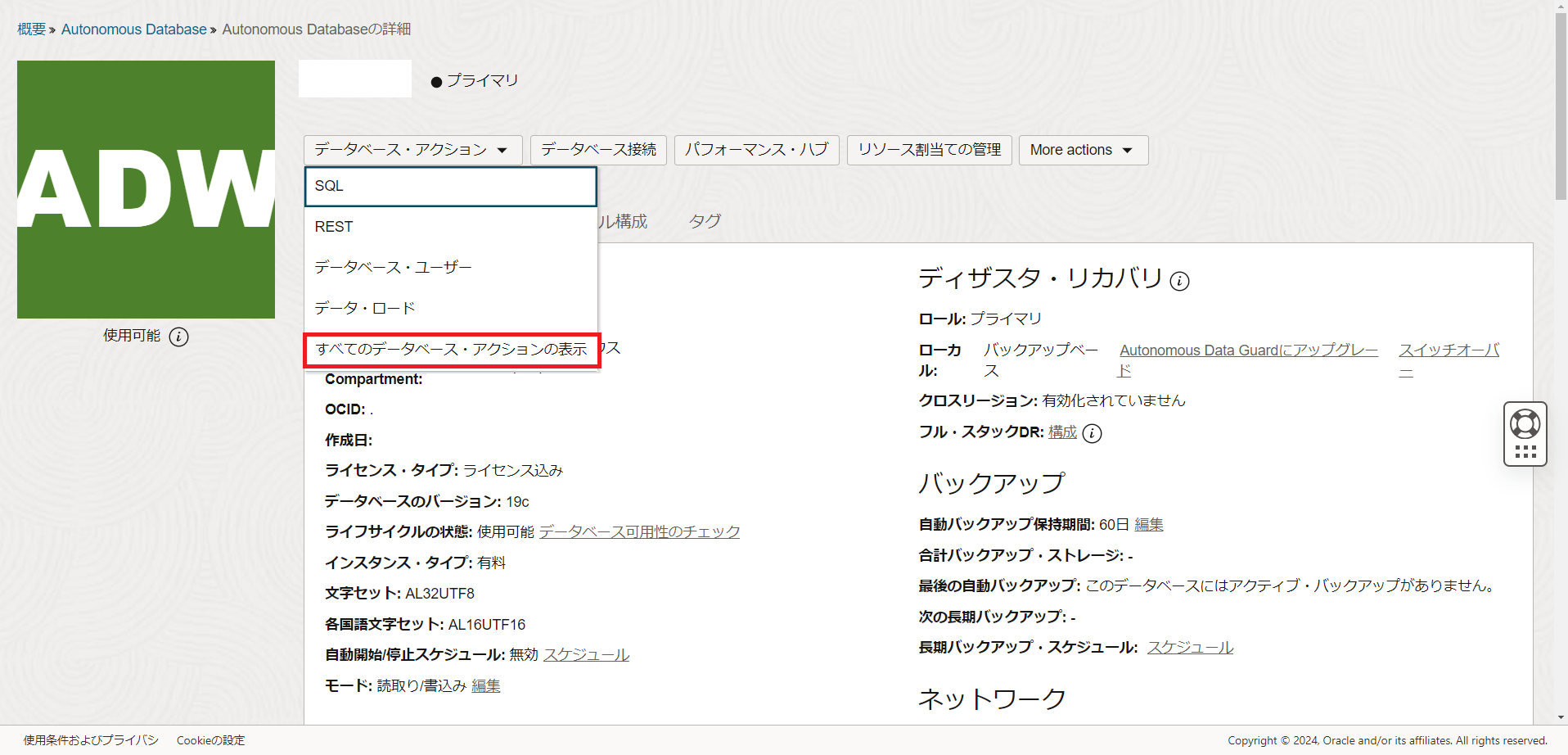
Task: Open the life-ring help widget
Action: click(1524, 422)
